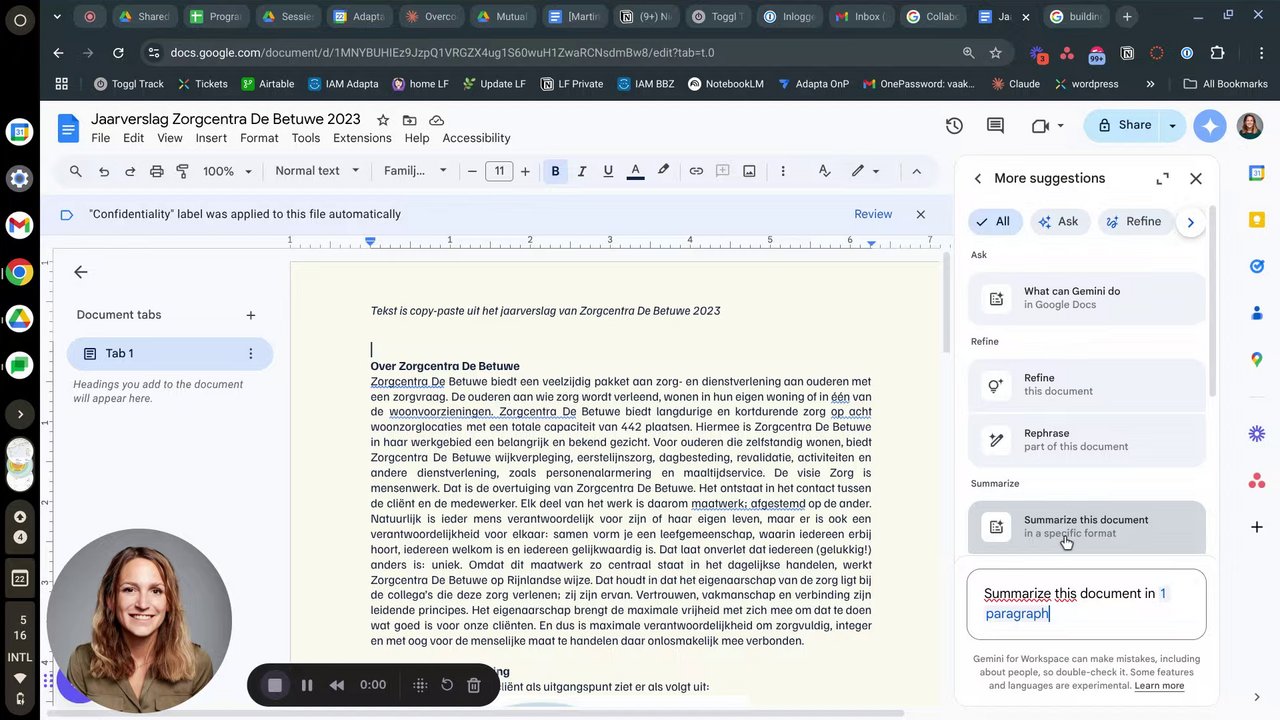Screen dimensions: 1280x720
Task: Open the Format menu
Action: (259, 138)
